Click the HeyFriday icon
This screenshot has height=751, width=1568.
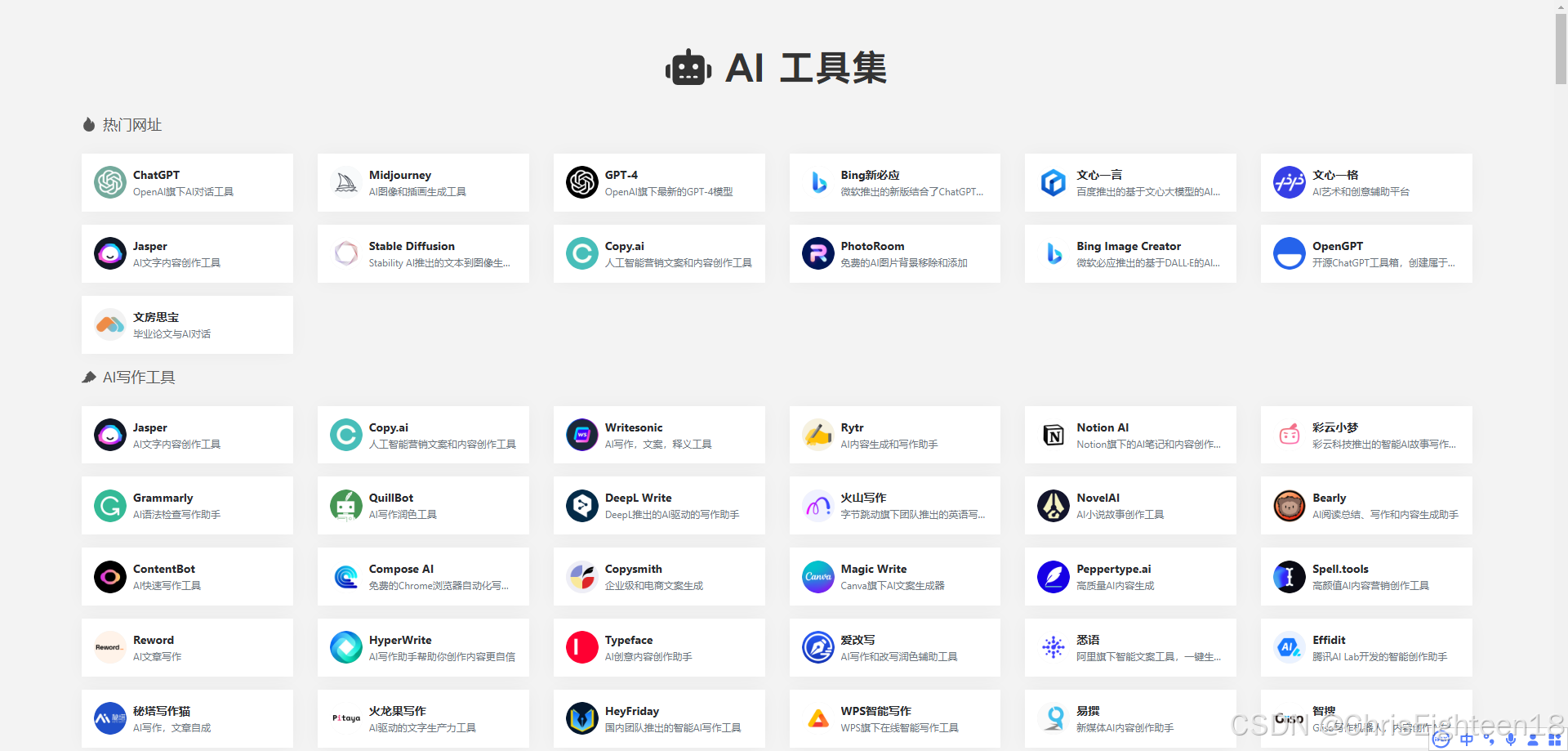pyautogui.click(x=581, y=719)
